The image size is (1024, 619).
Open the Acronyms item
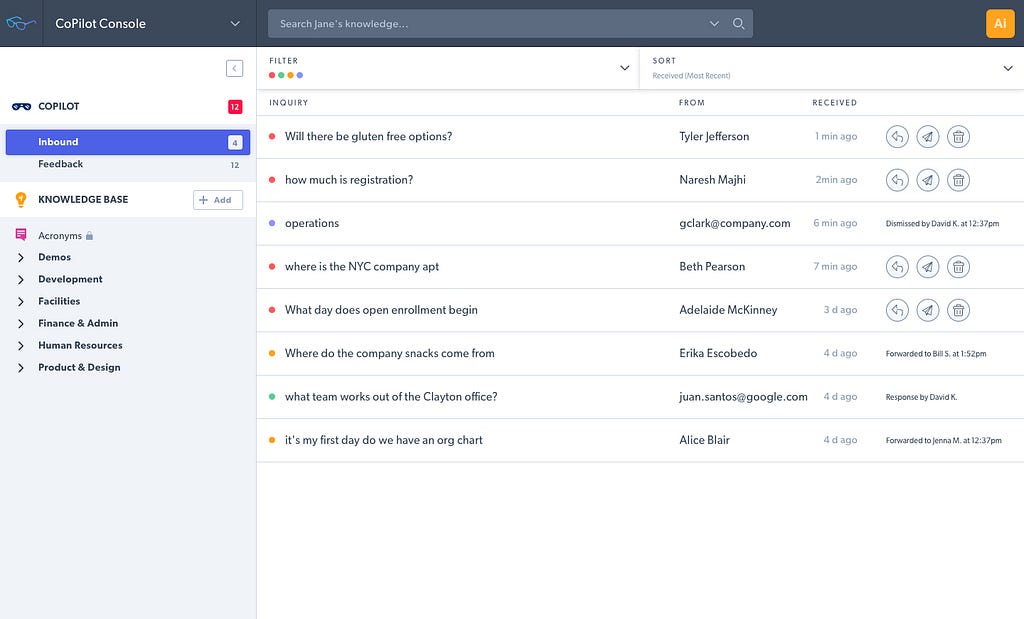[60, 236]
